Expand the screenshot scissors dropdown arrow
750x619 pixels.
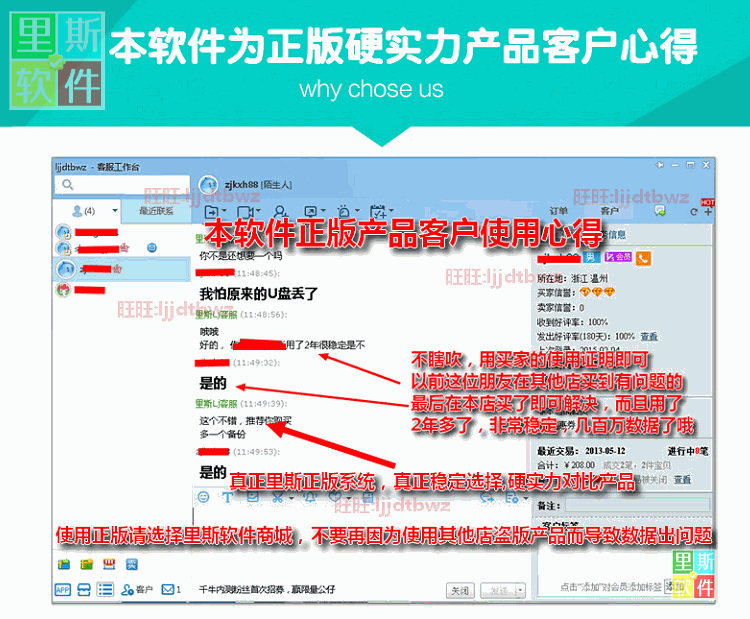pyautogui.click(x=291, y=498)
